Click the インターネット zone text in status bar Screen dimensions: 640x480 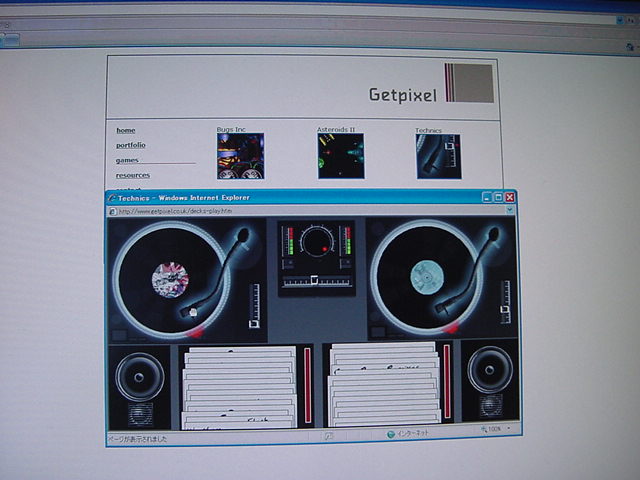[413, 433]
